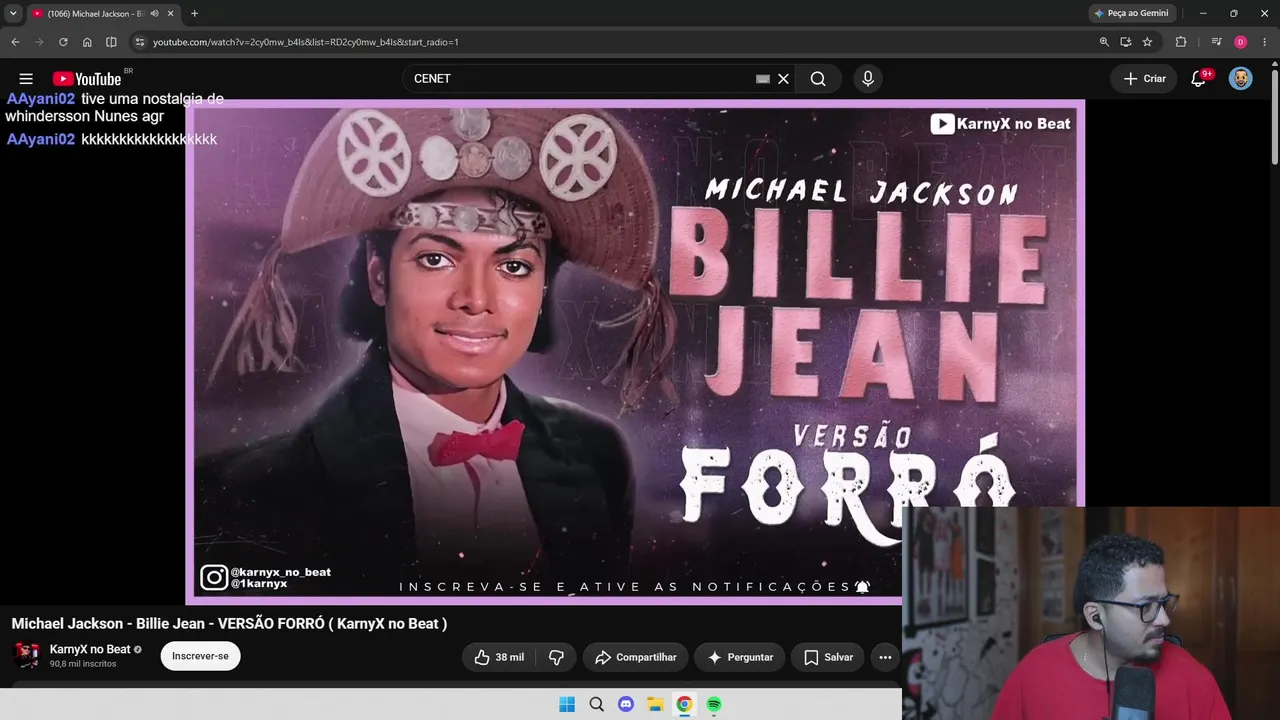
Task: Open Peça ao Gemini
Action: click(x=1131, y=13)
